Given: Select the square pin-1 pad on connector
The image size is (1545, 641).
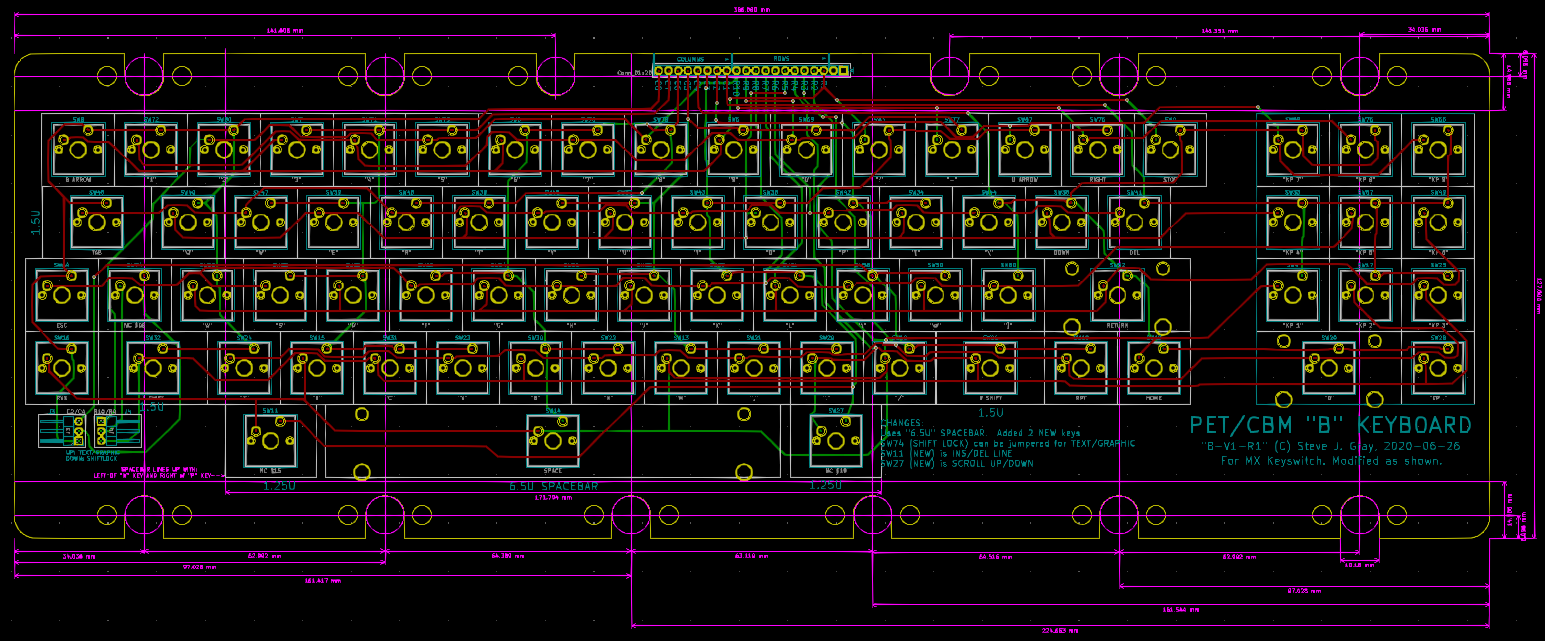Looking at the screenshot, I should point(843,71).
